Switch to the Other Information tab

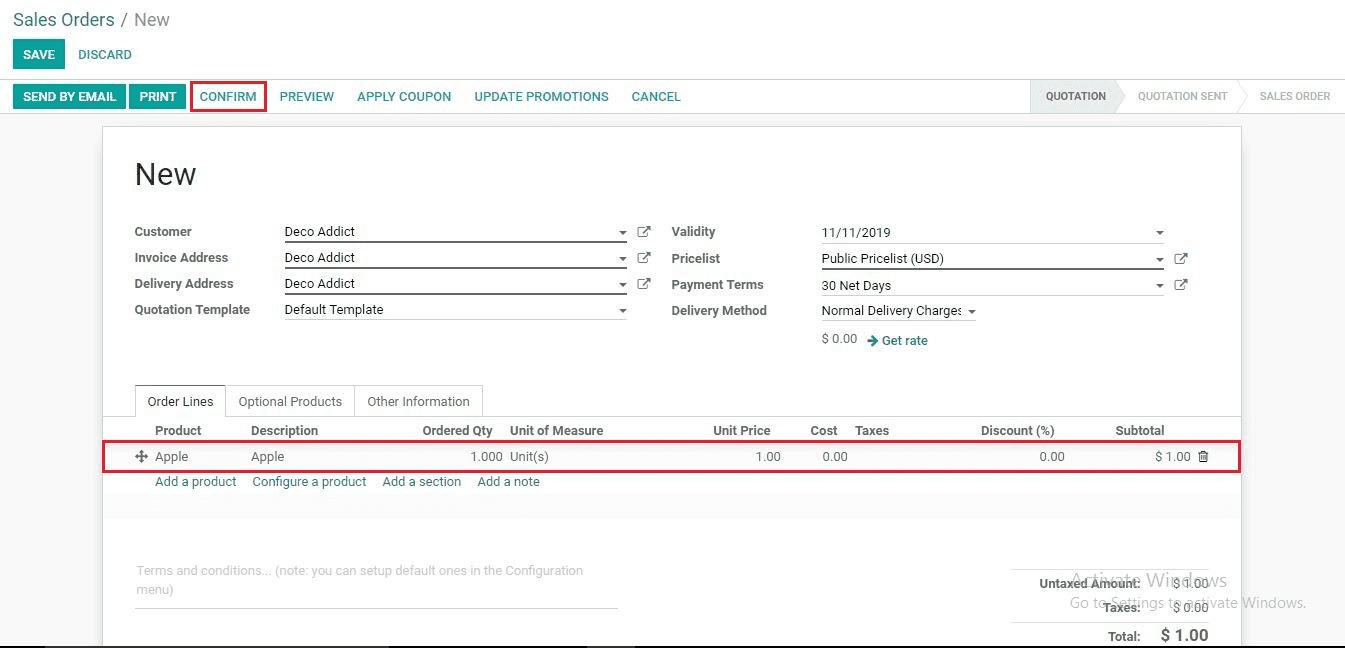coord(418,402)
